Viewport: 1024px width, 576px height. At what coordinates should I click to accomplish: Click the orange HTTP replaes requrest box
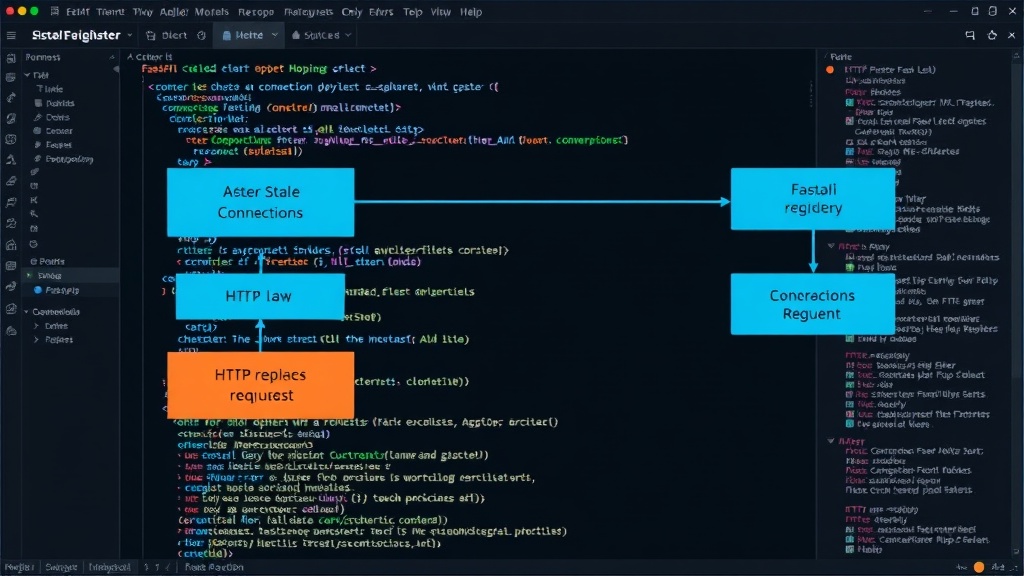point(261,385)
